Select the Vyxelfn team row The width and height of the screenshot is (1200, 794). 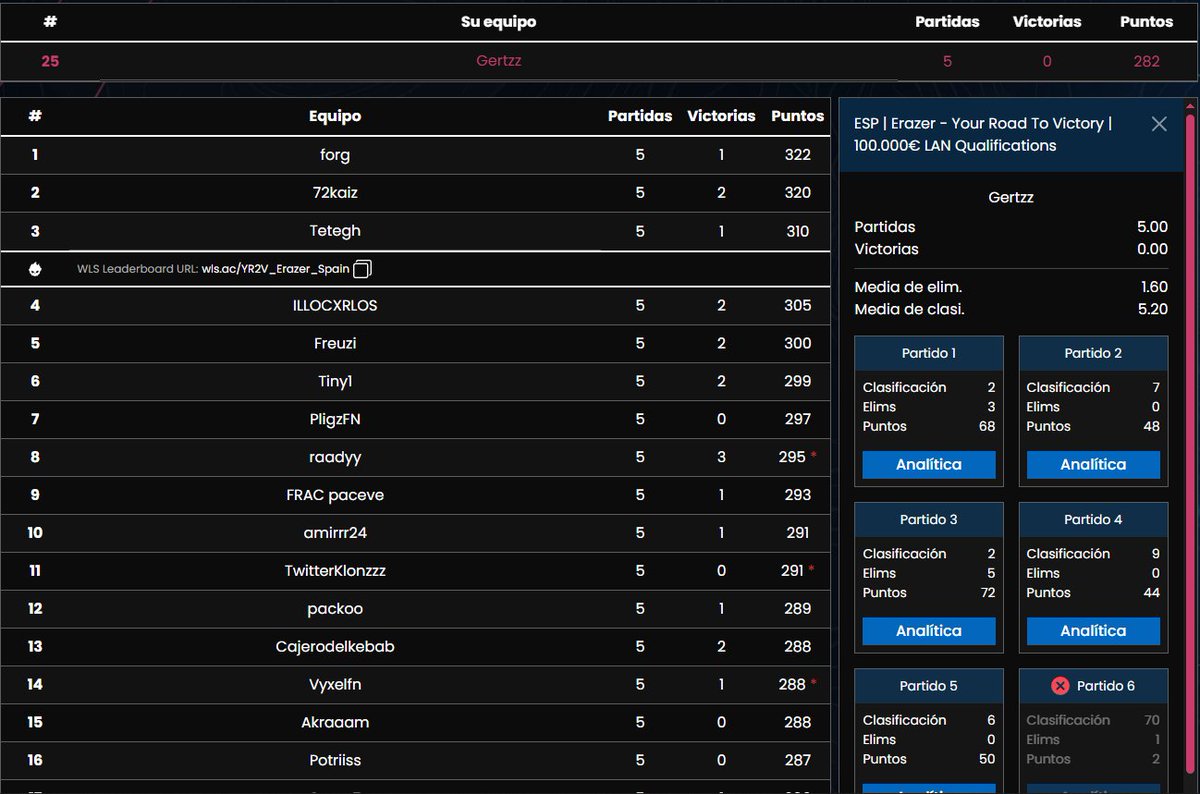(x=415, y=685)
